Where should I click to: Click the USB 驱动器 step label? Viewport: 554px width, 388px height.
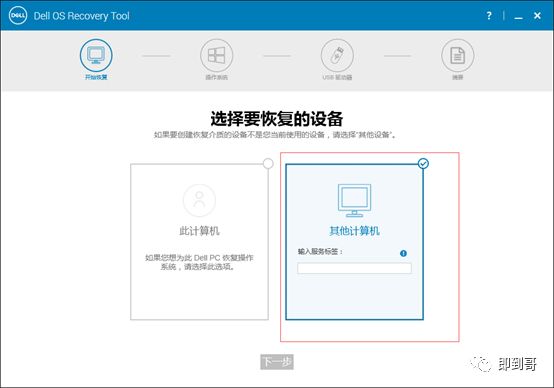point(337,77)
